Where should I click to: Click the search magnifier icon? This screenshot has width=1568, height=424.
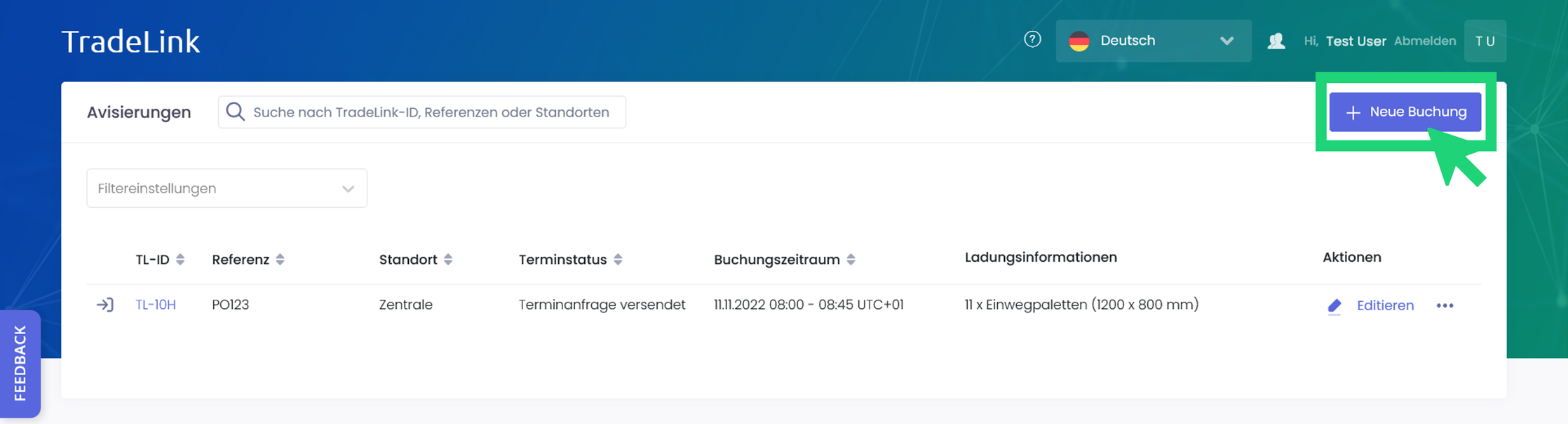coord(236,112)
